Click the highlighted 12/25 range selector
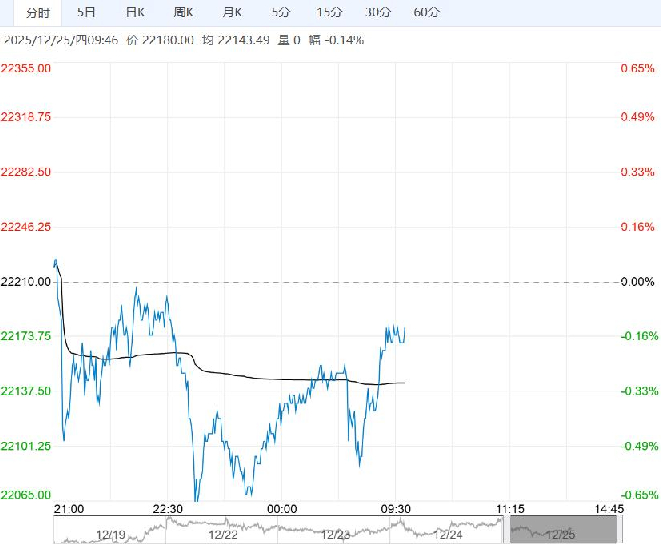The image size is (661, 546). coord(561,532)
